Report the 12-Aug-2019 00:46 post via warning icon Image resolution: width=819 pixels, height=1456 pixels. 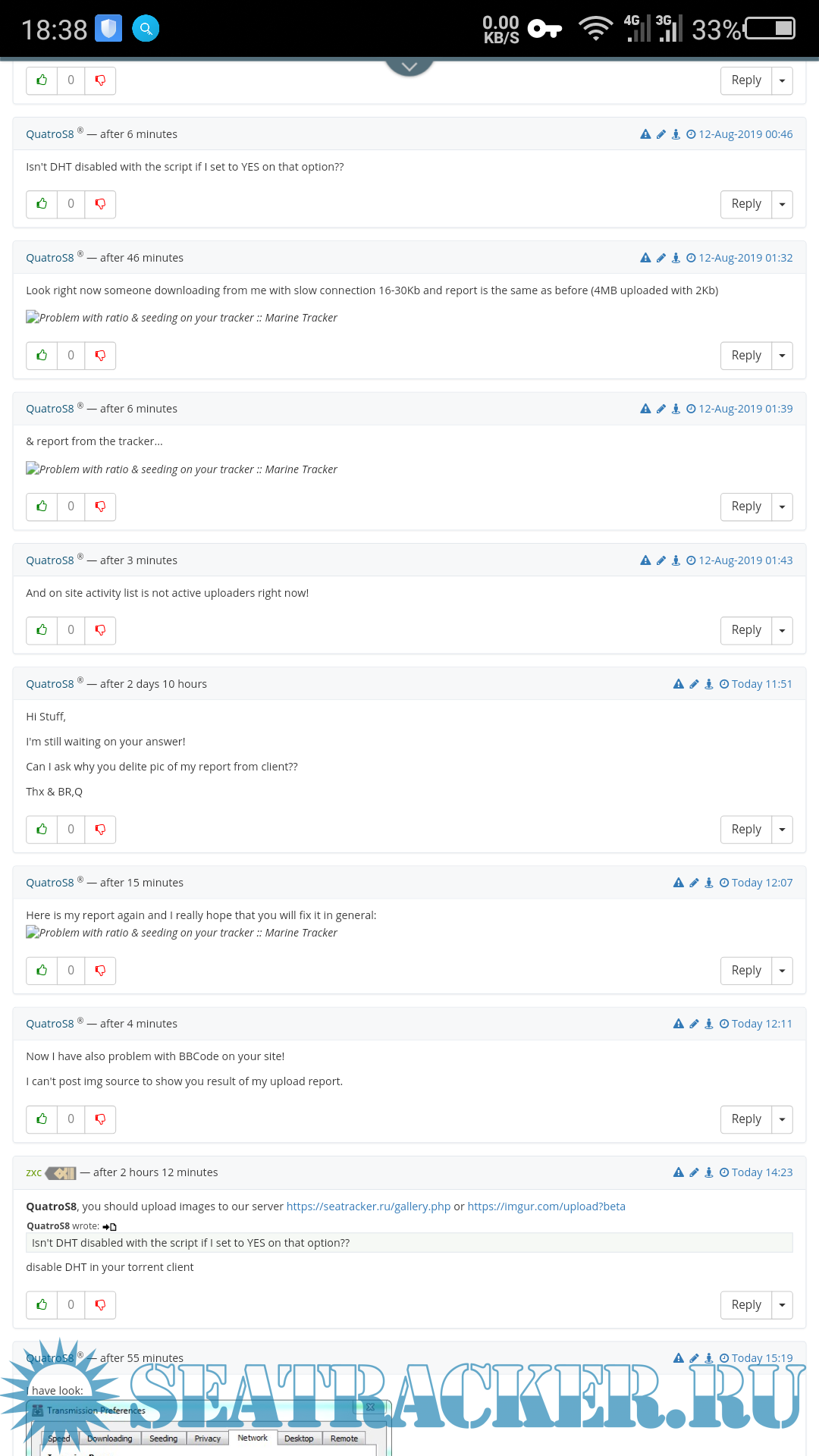(x=645, y=134)
